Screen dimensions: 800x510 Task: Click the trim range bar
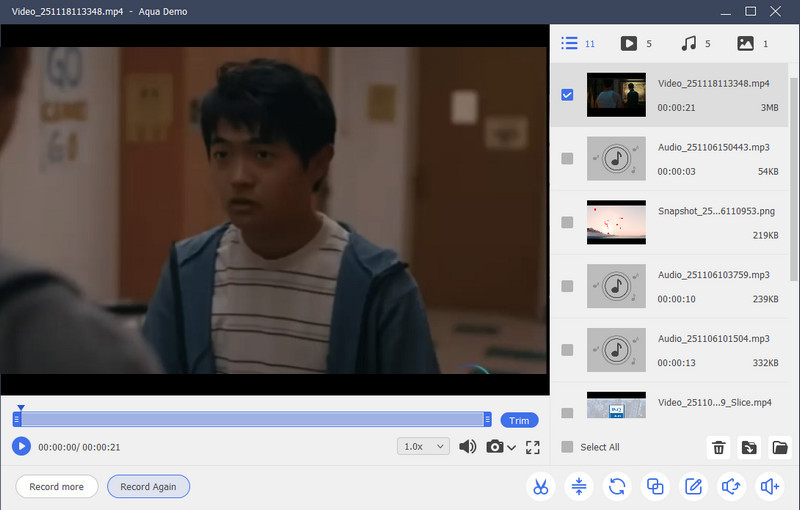click(x=252, y=419)
